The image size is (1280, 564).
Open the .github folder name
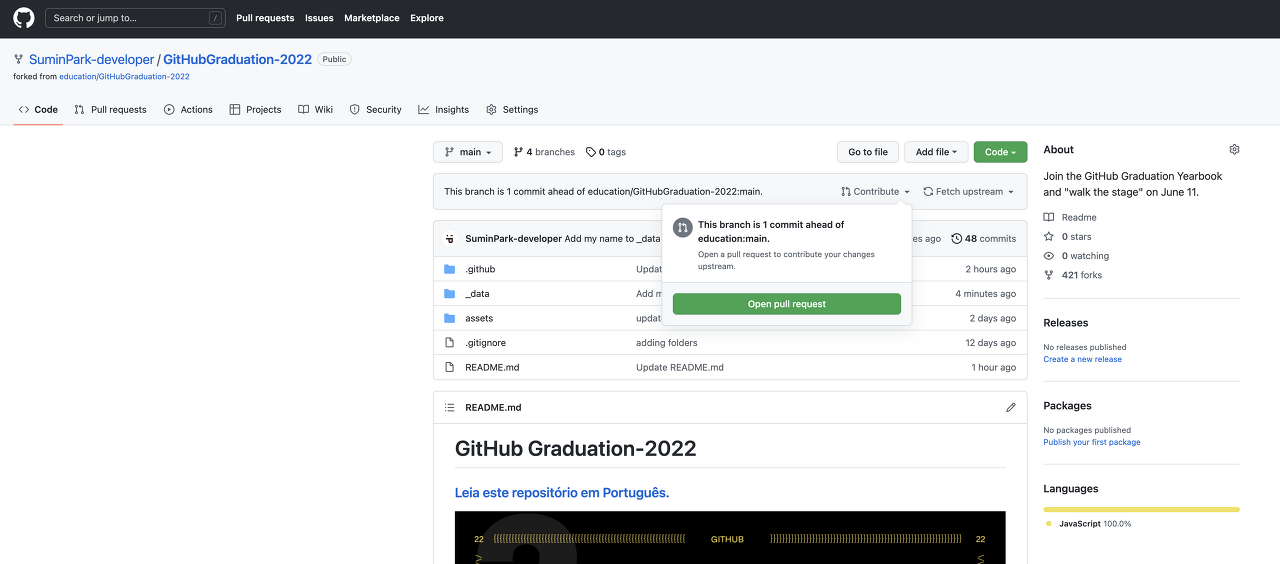point(480,269)
